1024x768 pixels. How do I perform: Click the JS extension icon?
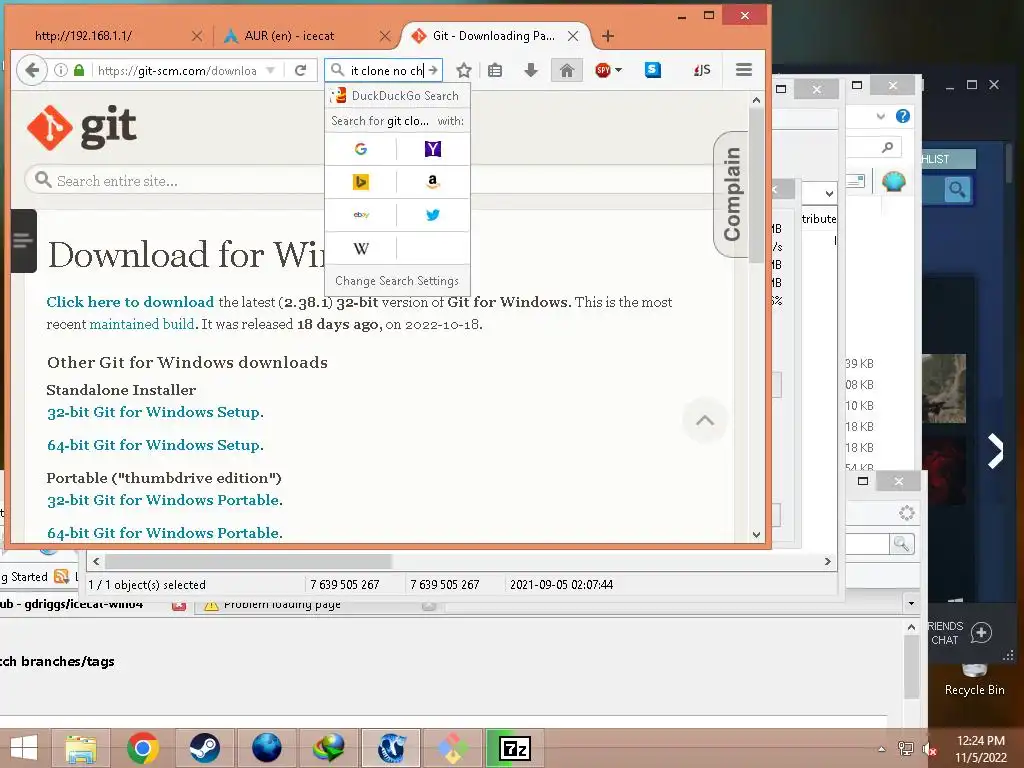click(x=702, y=70)
